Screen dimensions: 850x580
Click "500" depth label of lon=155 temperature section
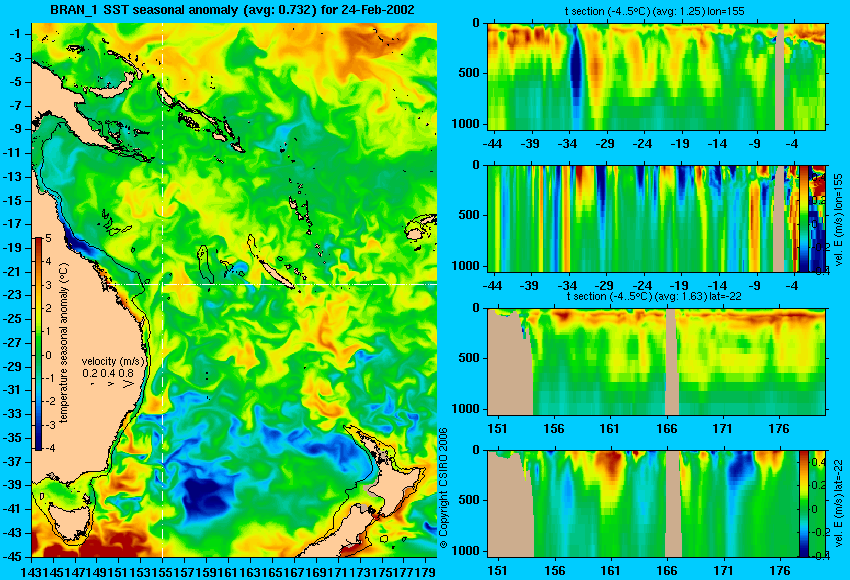coord(469,73)
